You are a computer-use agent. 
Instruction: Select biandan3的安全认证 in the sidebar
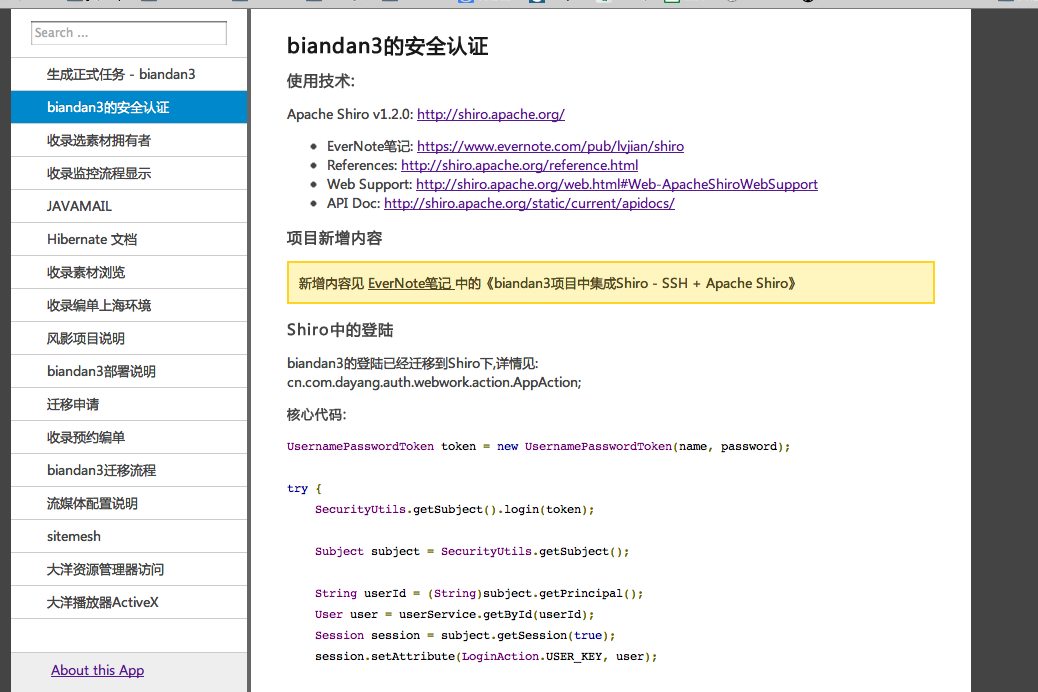click(108, 107)
